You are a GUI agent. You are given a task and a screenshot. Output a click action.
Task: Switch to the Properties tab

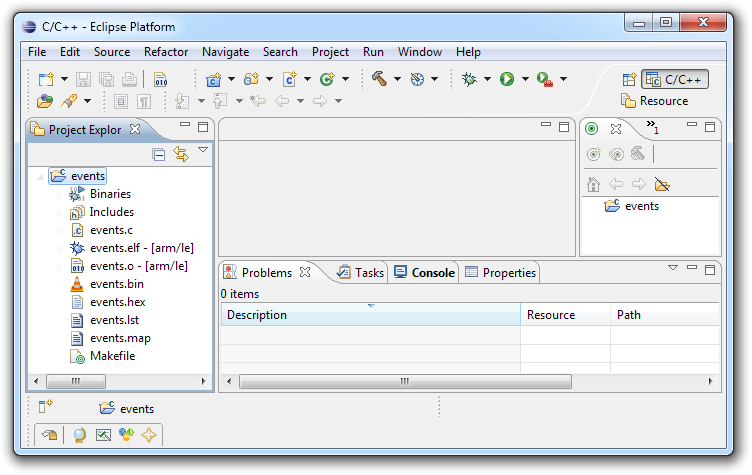pyautogui.click(x=501, y=273)
